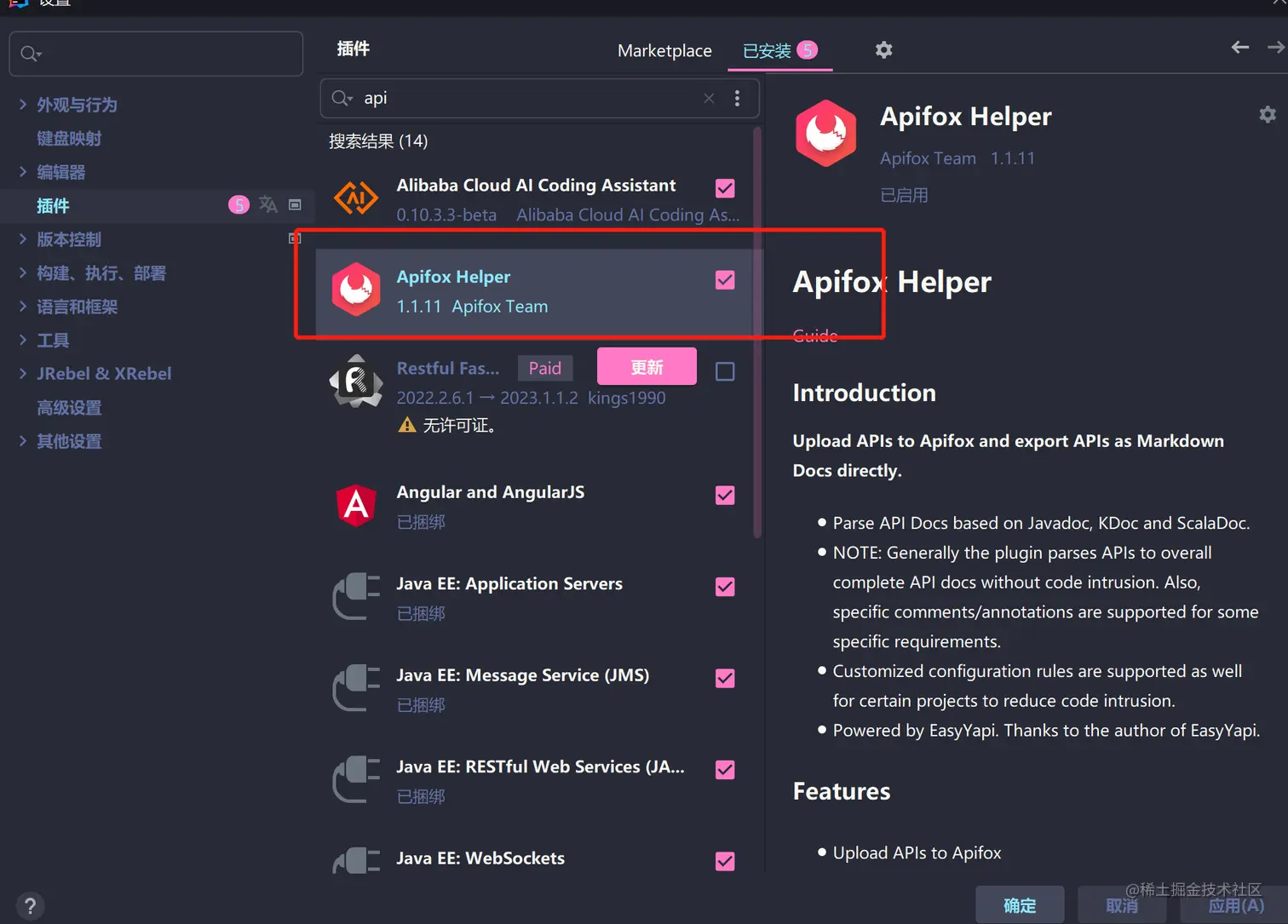Open the Apifox Helper detail gear menu
The height and width of the screenshot is (924, 1288).
tap(1268, 114)
